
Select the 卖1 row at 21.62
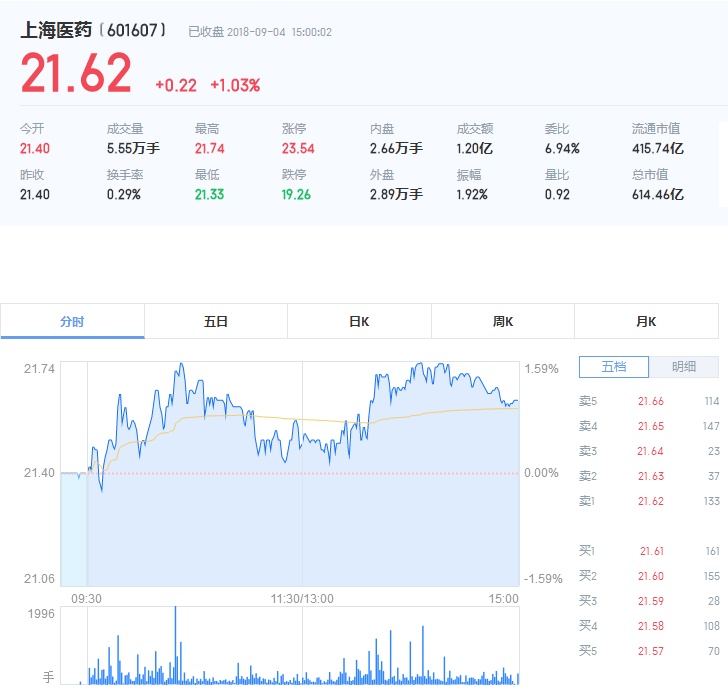click(649, 501)
